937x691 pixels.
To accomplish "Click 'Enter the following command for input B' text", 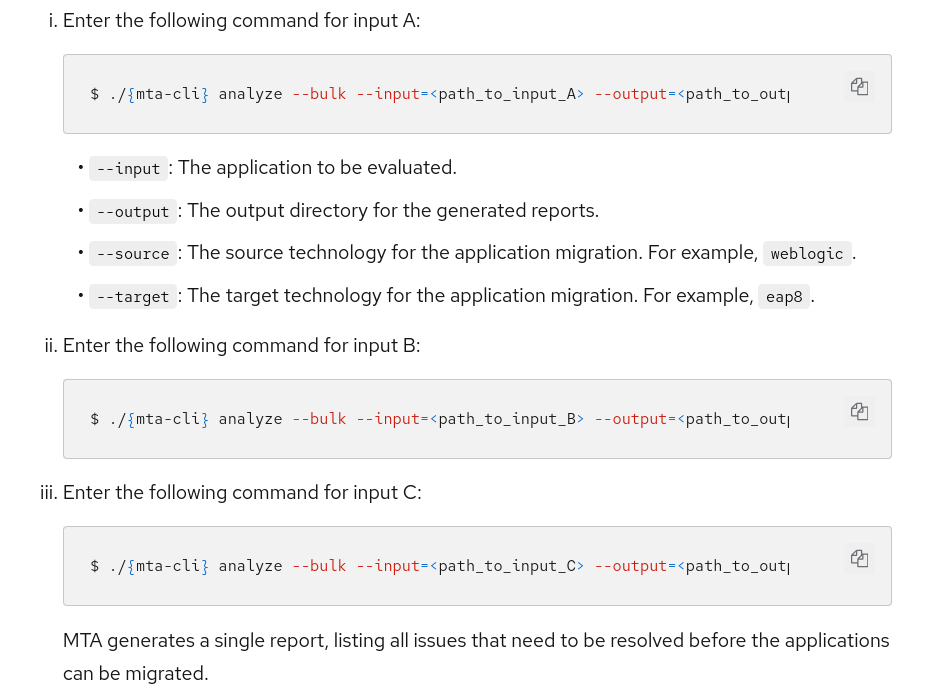I will [x=241, y=346].
